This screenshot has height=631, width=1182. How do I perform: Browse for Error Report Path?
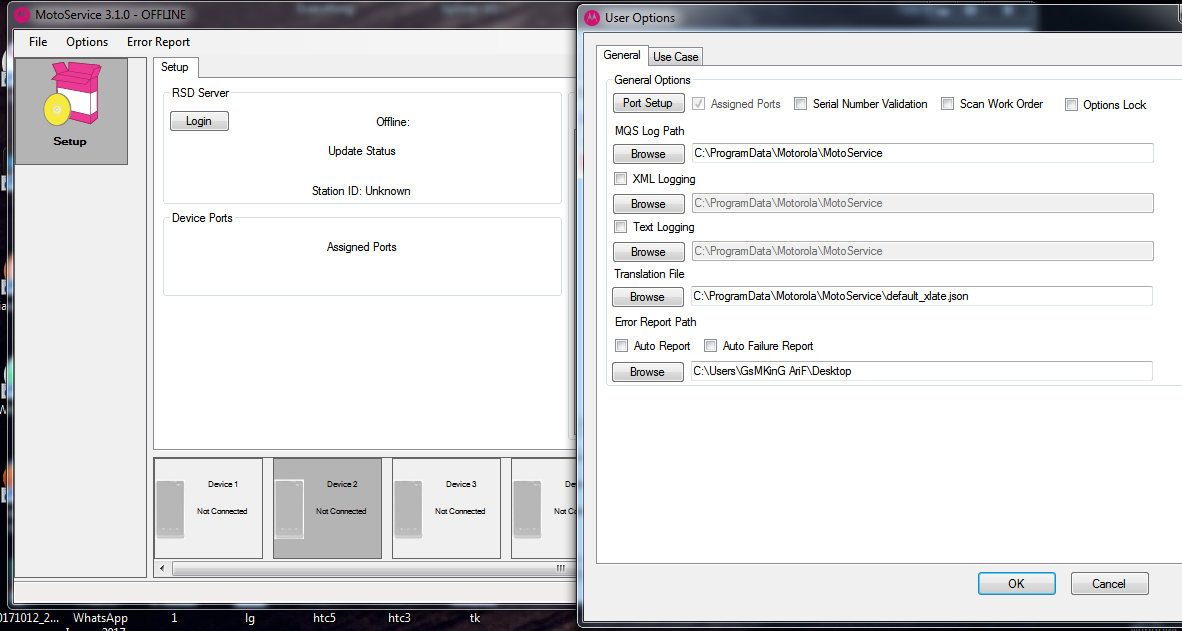coord(648,372)
